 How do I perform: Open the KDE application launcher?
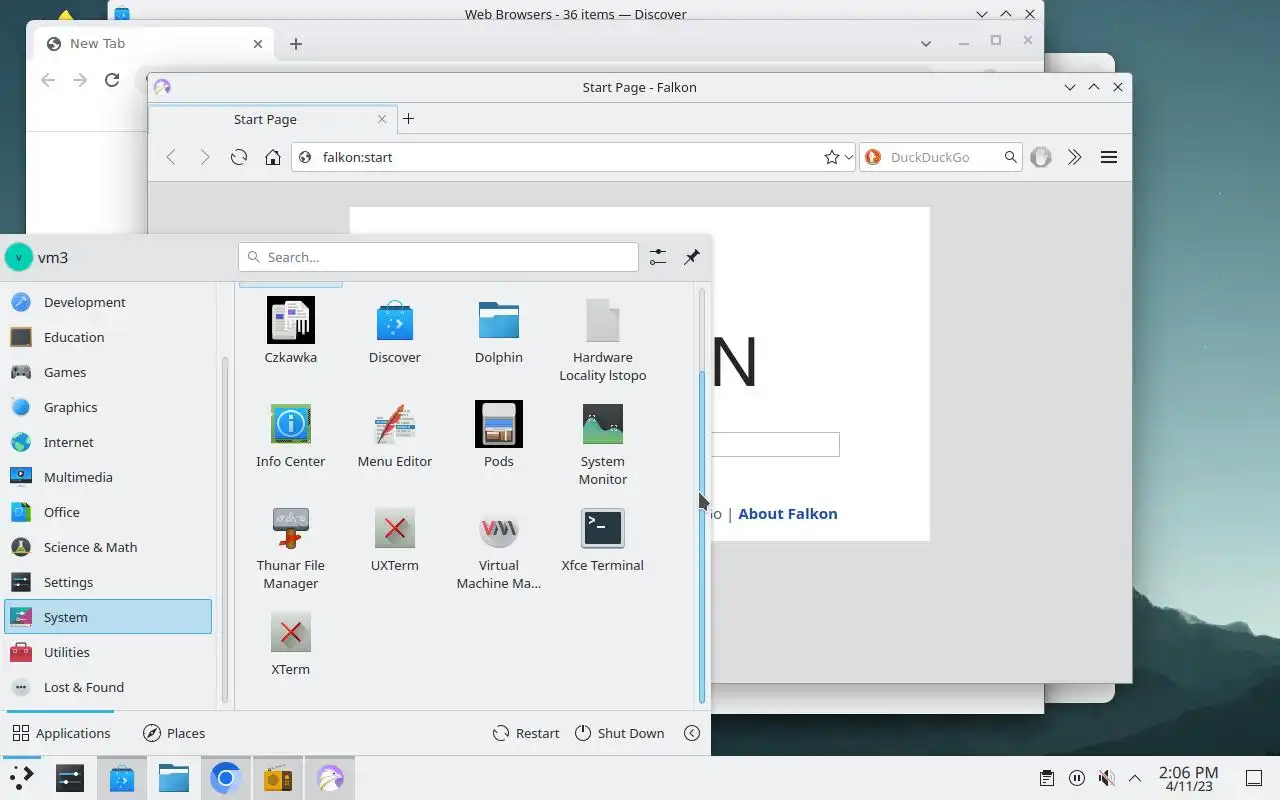click(21, 778)
